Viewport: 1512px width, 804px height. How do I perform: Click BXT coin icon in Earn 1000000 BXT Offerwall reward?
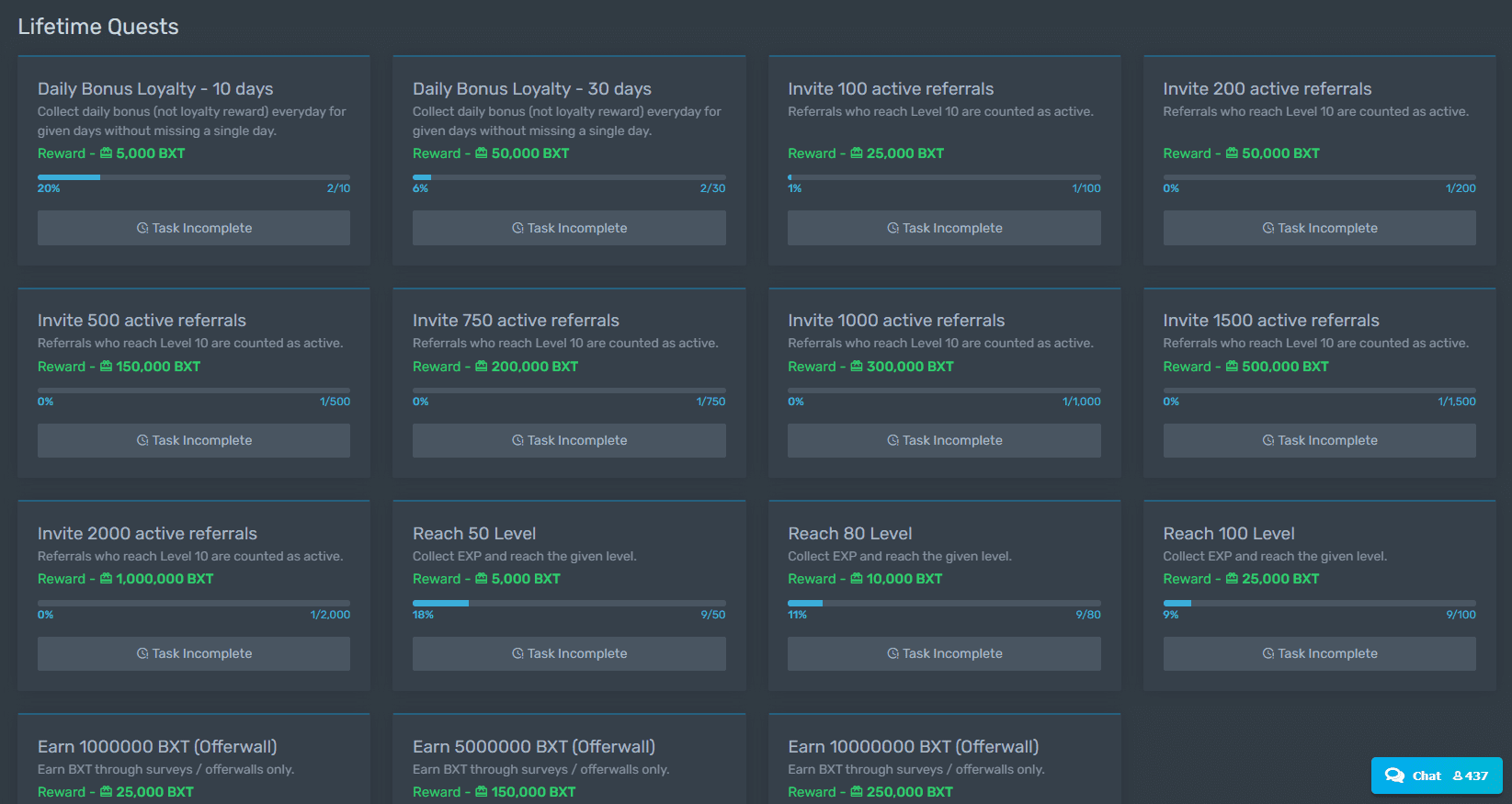point(106,792)
